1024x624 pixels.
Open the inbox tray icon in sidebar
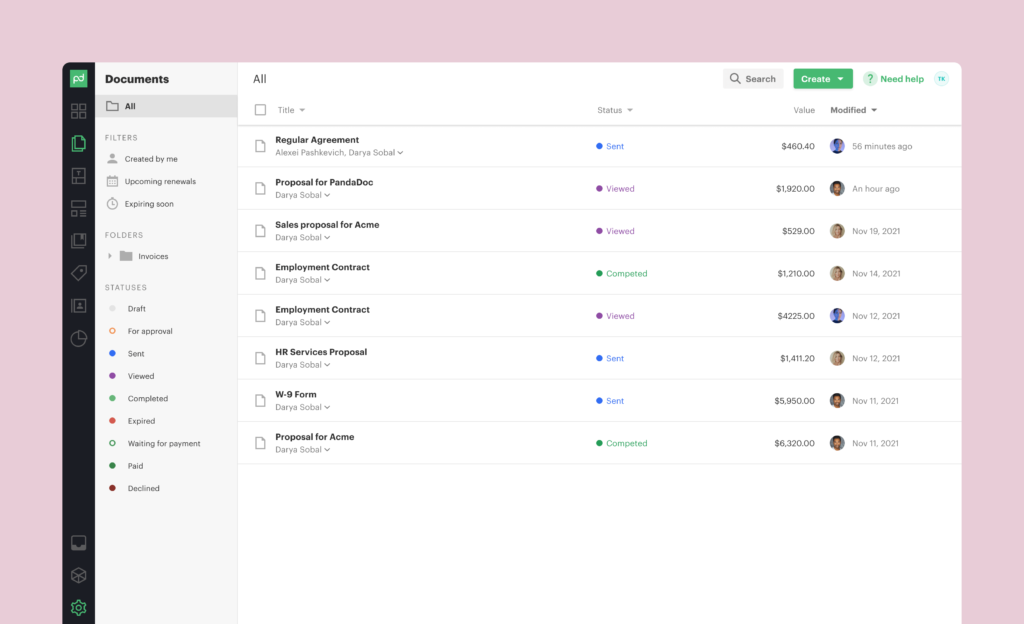(78, 543)
